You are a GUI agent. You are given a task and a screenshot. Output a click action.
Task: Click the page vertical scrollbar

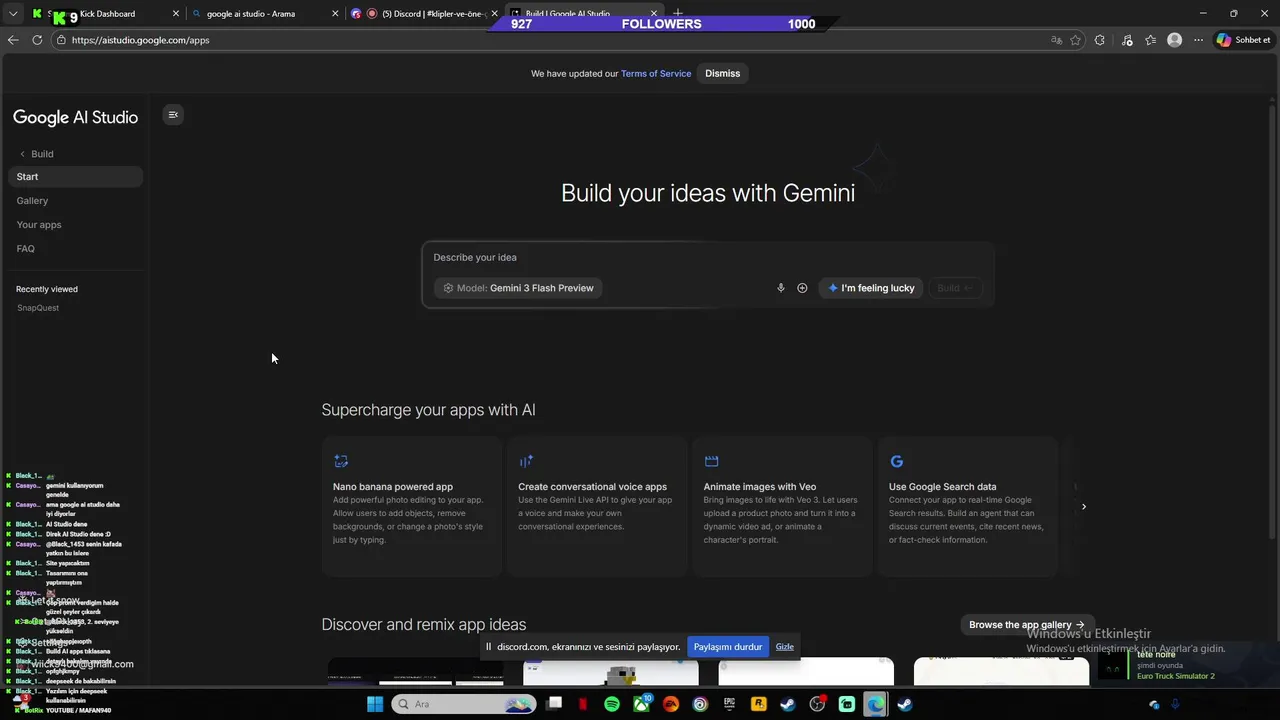[1273, 320]
